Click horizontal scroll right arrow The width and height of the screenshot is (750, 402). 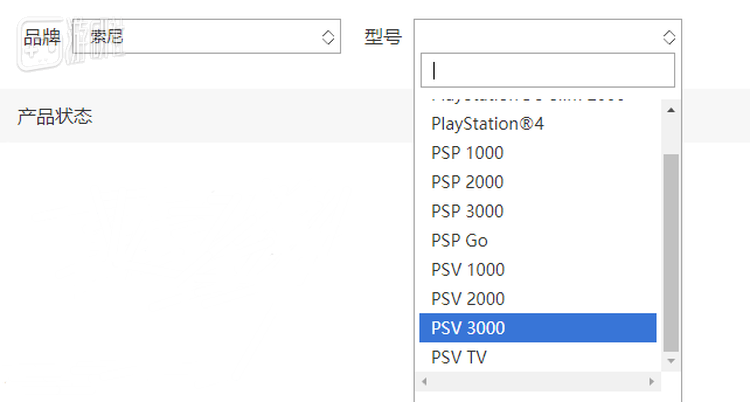(x=652, y=381)
